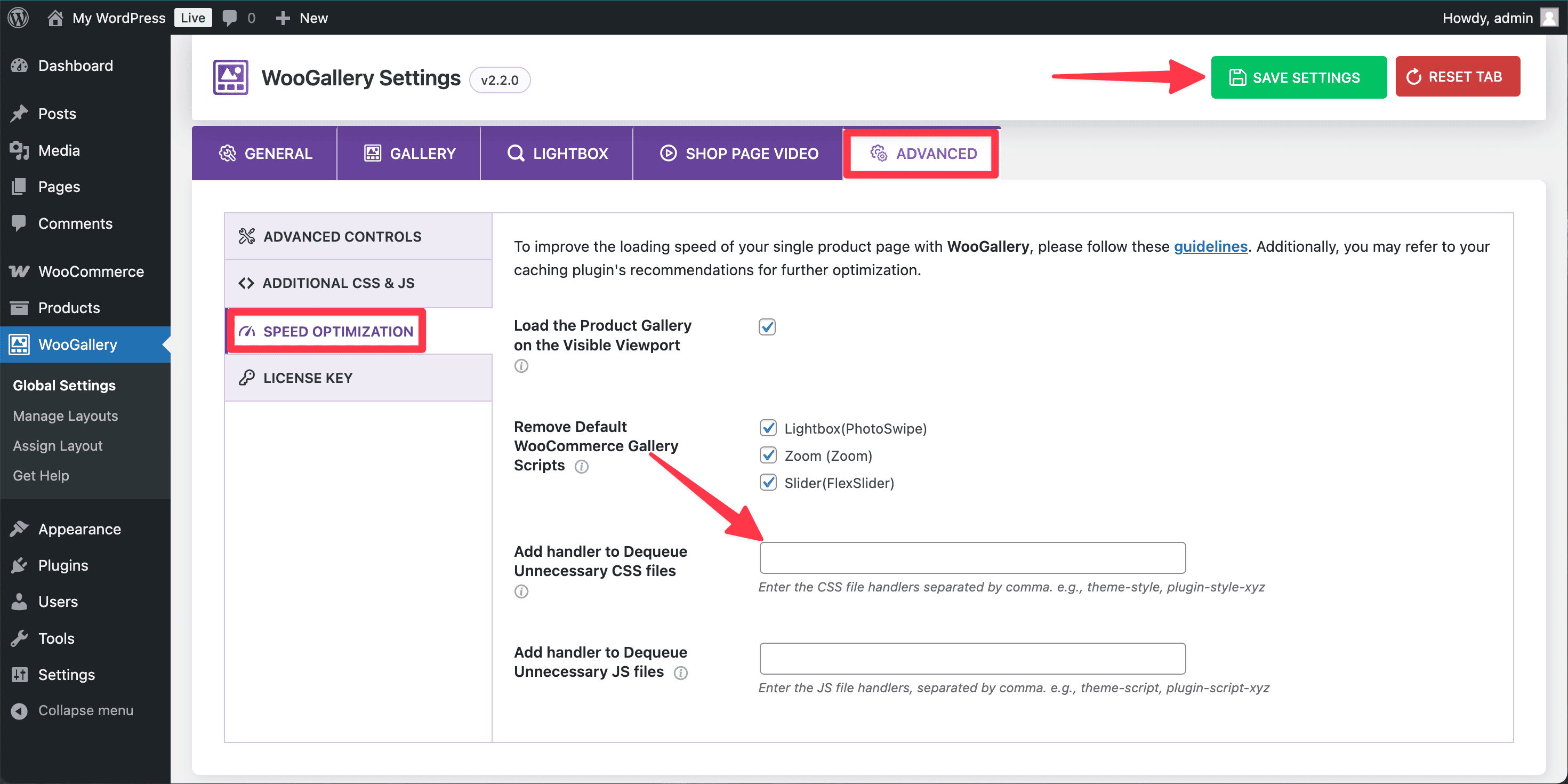Click info icon under Load Product Gallery label
Image resolution: width=1568 pixels, height=784 pixels.
pos(521,366)
